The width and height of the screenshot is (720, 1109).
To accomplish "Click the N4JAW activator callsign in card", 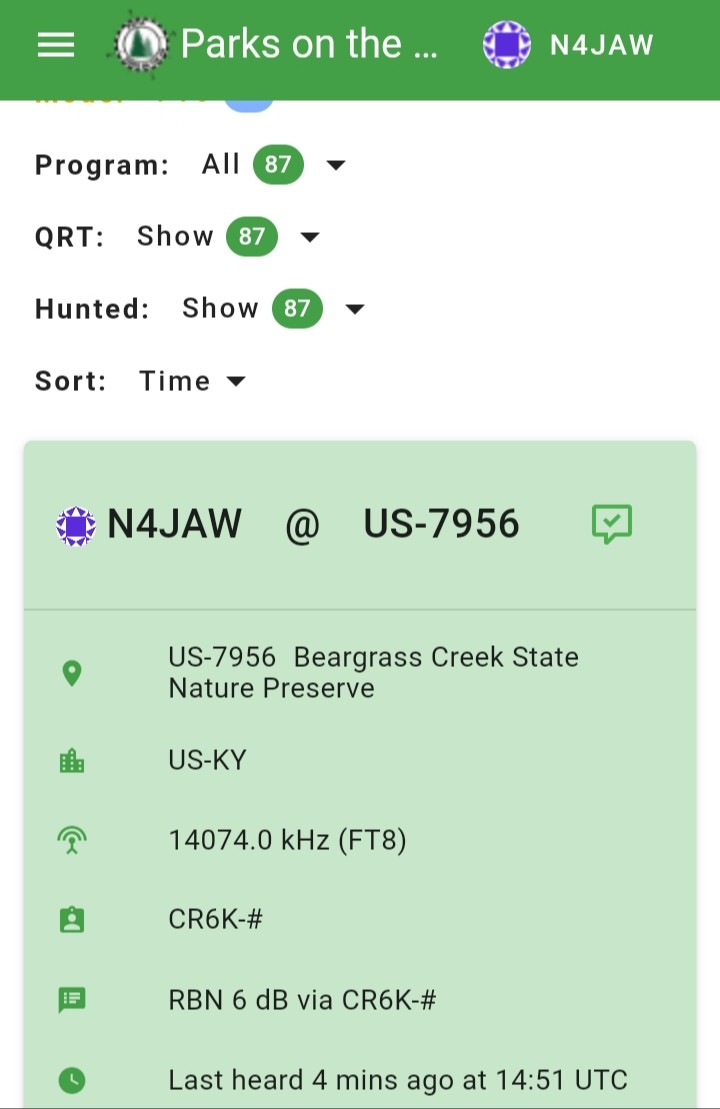I will click(174, 524).
